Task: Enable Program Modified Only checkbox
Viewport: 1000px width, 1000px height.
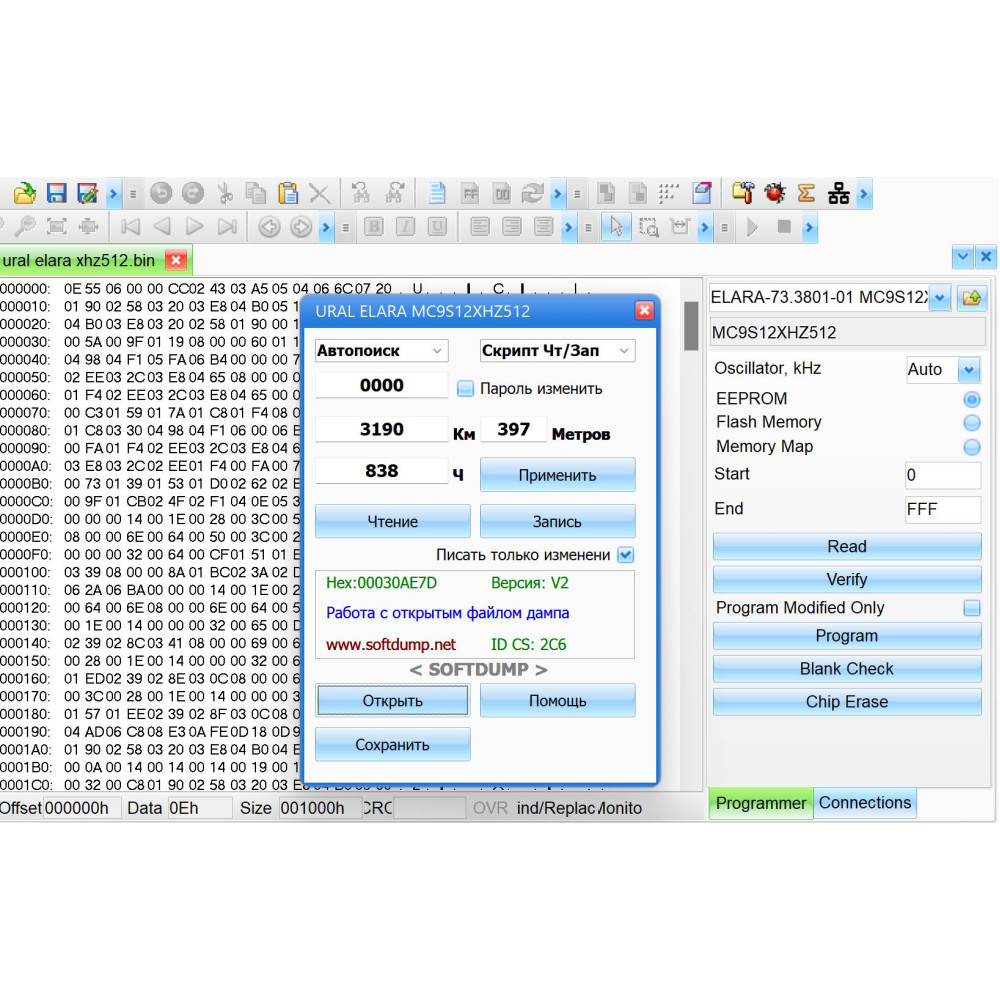Action: 972,608
